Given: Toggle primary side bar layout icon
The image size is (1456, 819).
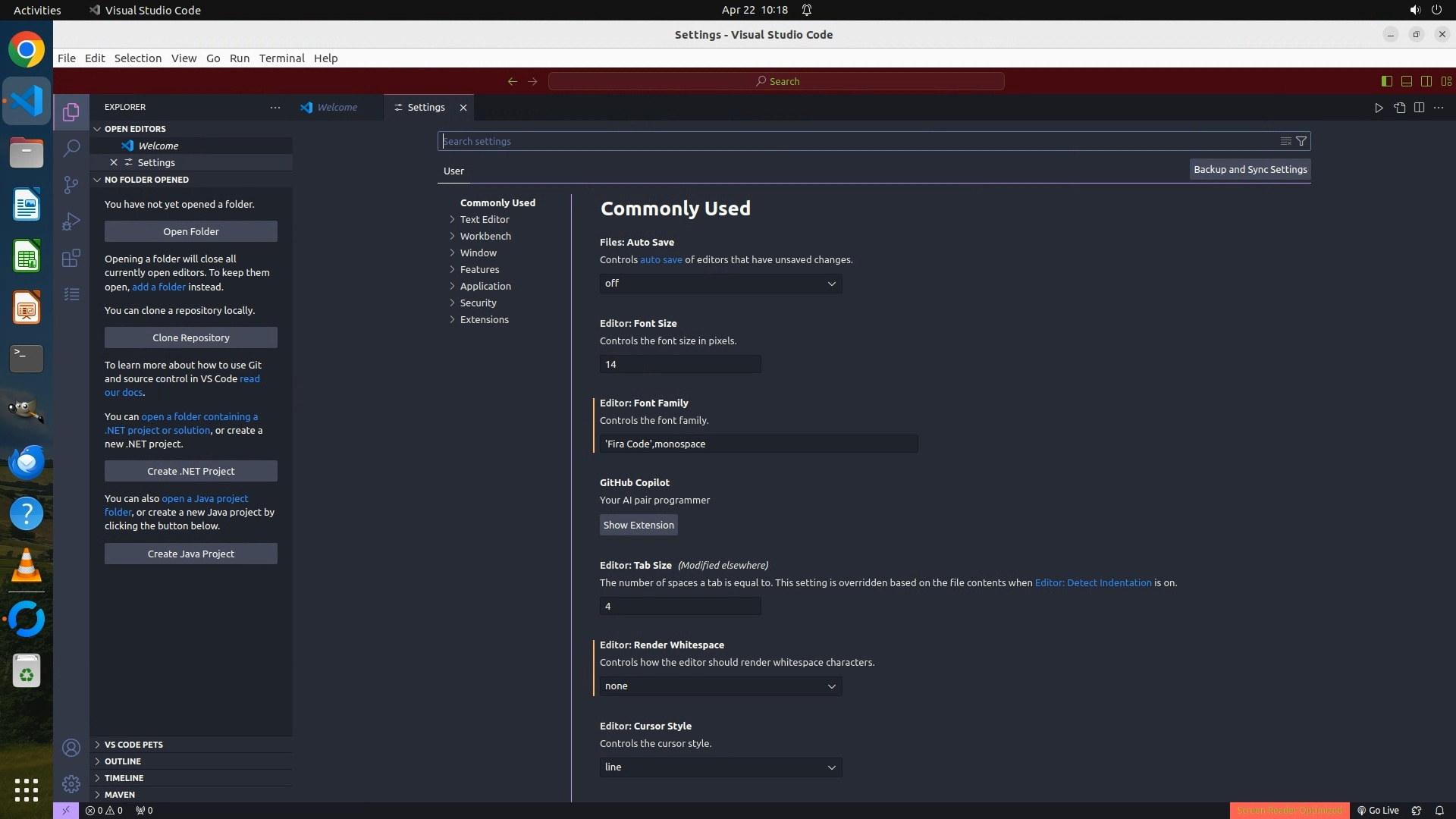Looking at the screenshot, I should click(x=1386, y=81).
